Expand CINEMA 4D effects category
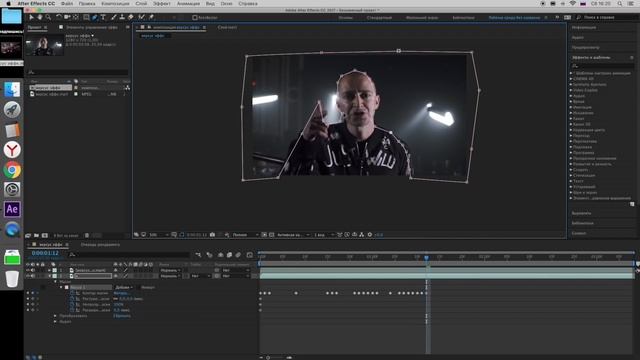 click(571, 79)
